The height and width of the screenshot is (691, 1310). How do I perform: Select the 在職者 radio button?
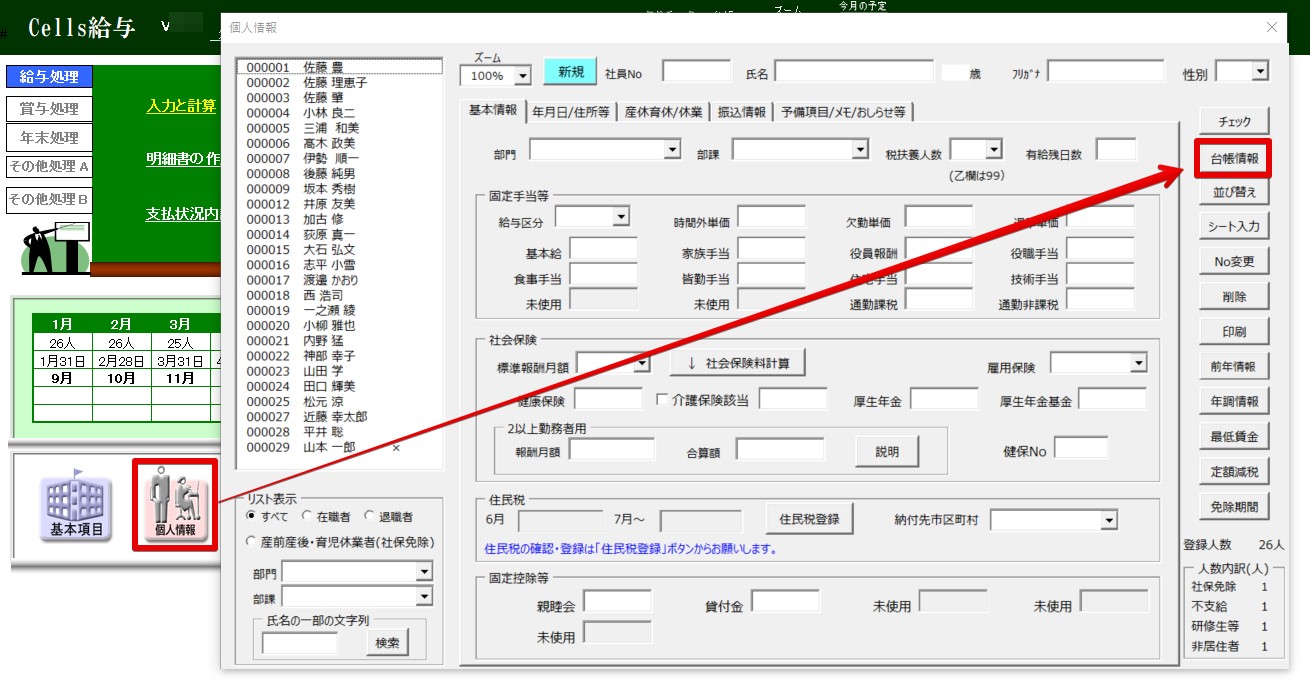tap(307, 517)
